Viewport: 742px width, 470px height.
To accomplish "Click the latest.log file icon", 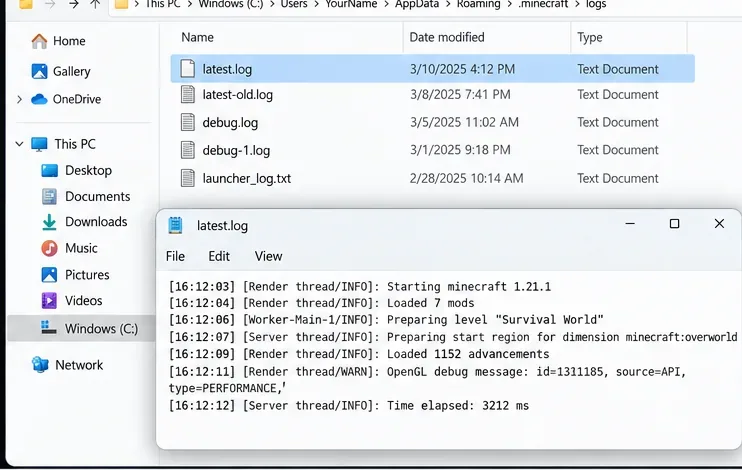I will 188,69.
